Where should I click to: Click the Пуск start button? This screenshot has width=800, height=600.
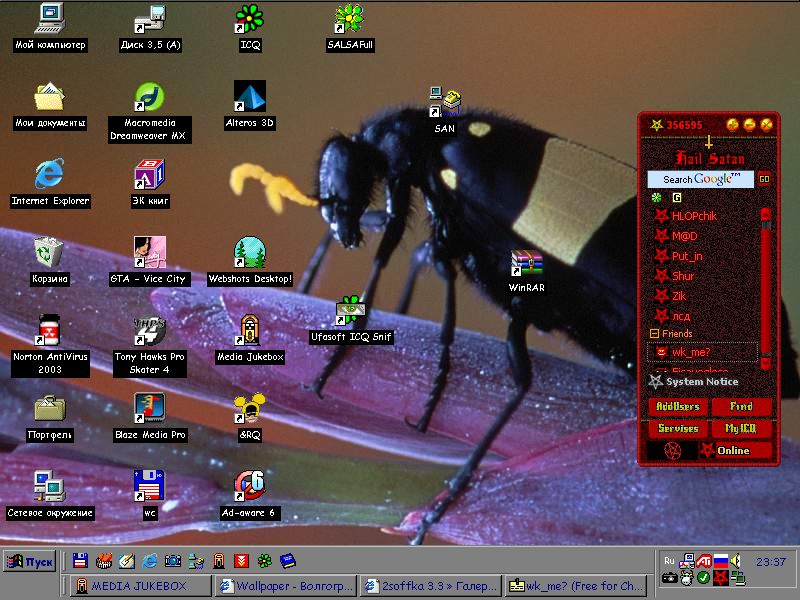[x=30, y=561]
